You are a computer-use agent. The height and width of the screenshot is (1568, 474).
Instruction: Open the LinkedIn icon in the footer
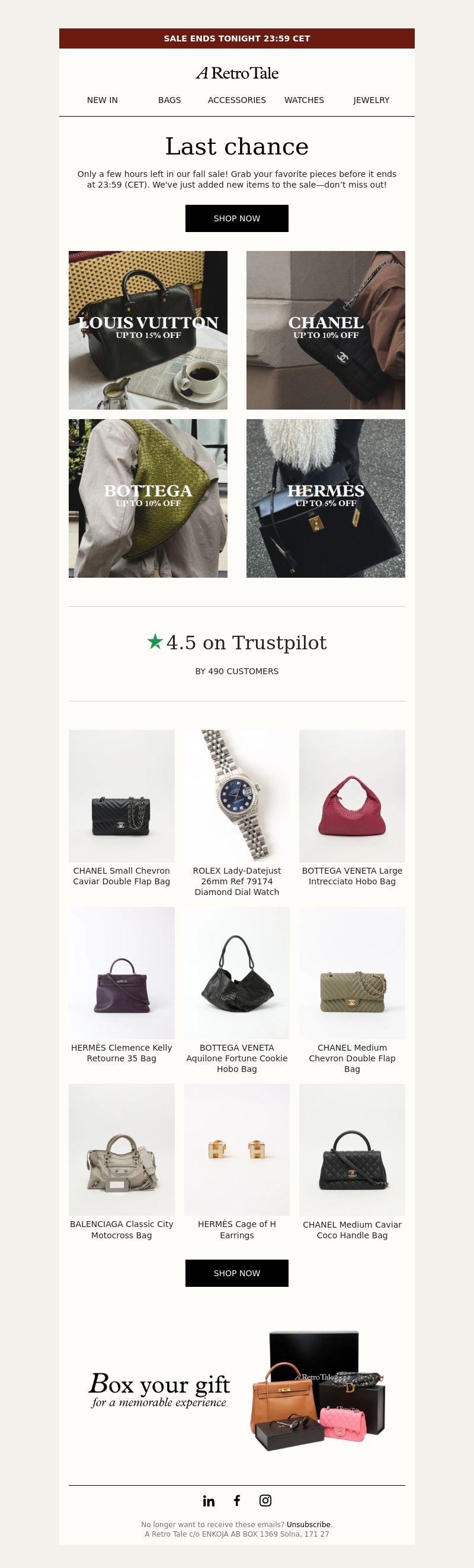(x=209, y=1501)
